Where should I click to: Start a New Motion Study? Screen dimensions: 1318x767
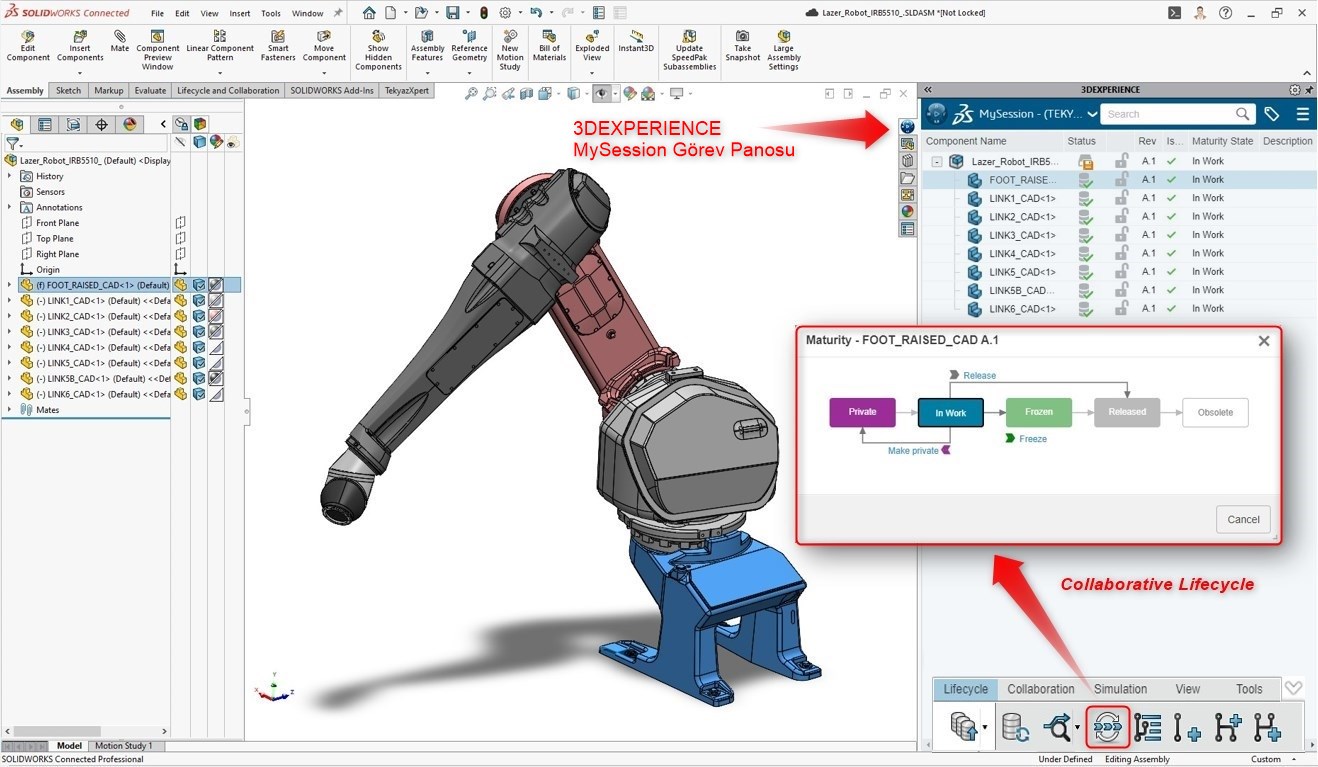[510, 50]
